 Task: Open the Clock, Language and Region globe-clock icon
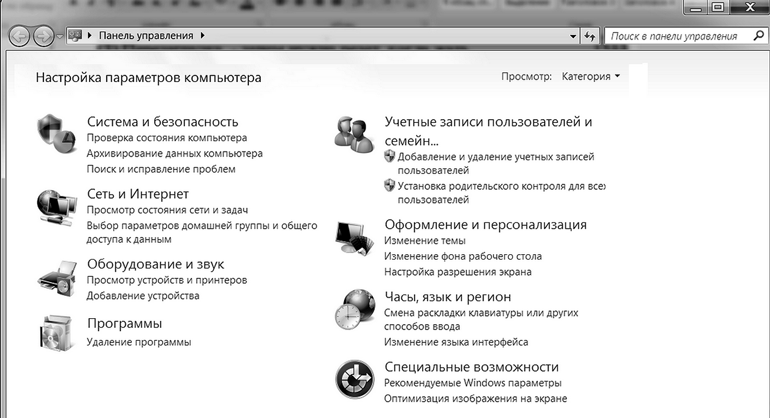356,309
